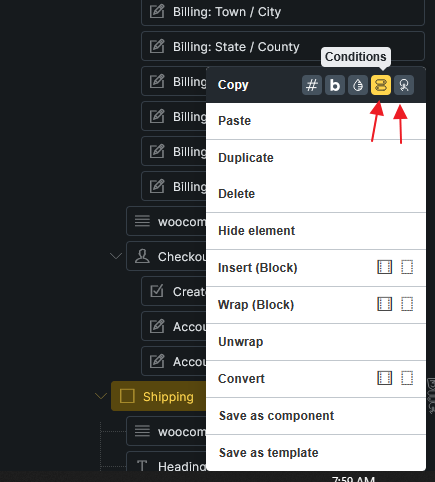Select the Billing: State / County field

pos(283,46)
